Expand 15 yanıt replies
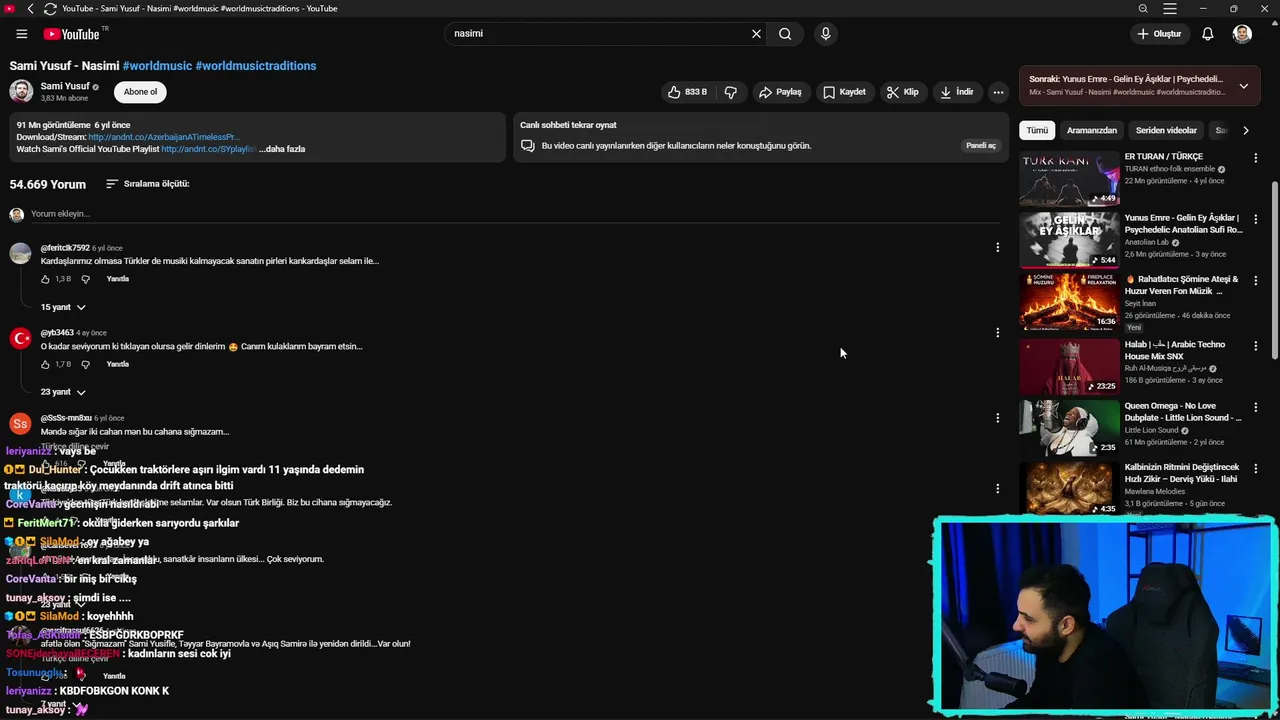 (x=63, y=307)
